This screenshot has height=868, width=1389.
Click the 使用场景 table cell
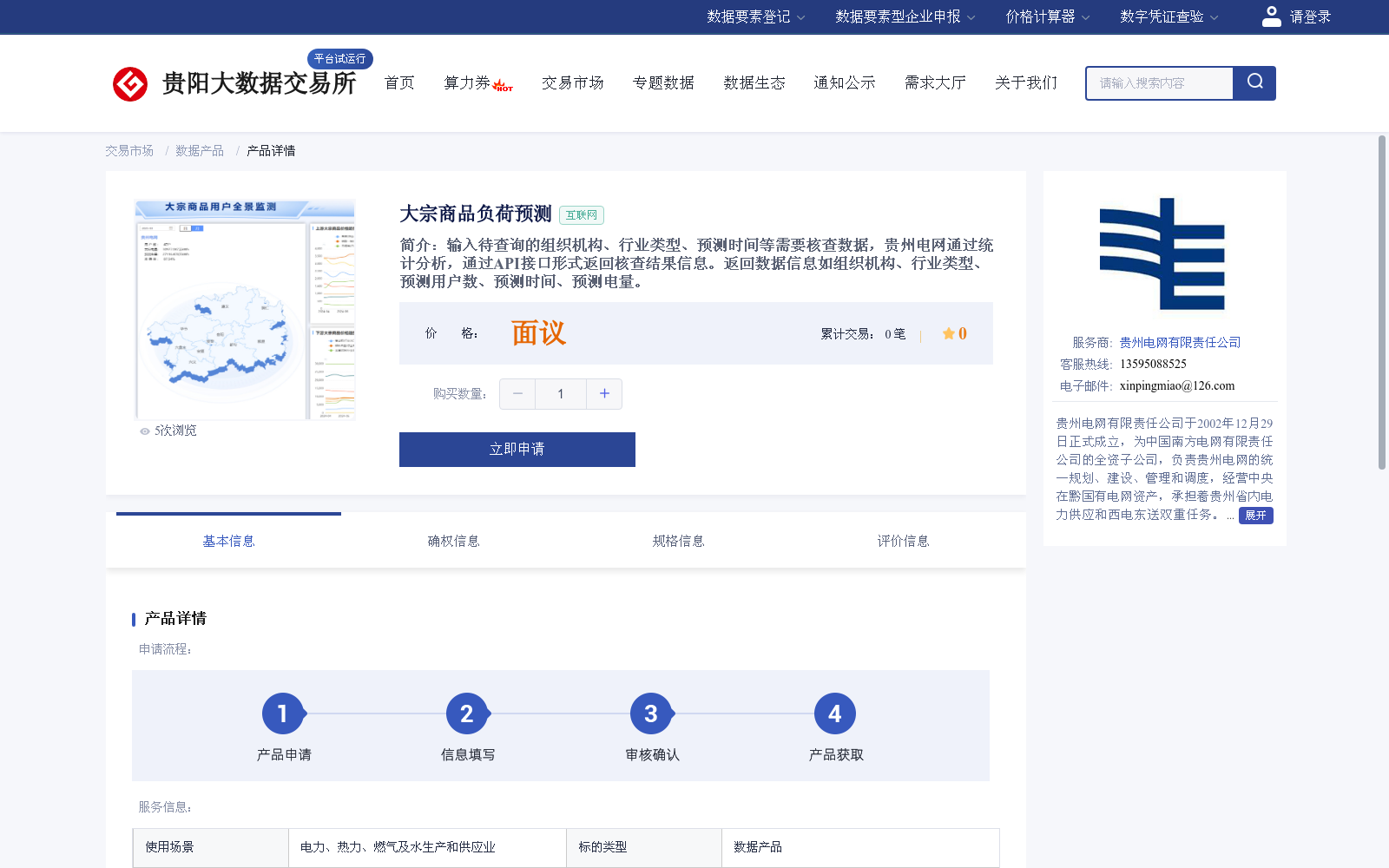click(x=211, y=847)
